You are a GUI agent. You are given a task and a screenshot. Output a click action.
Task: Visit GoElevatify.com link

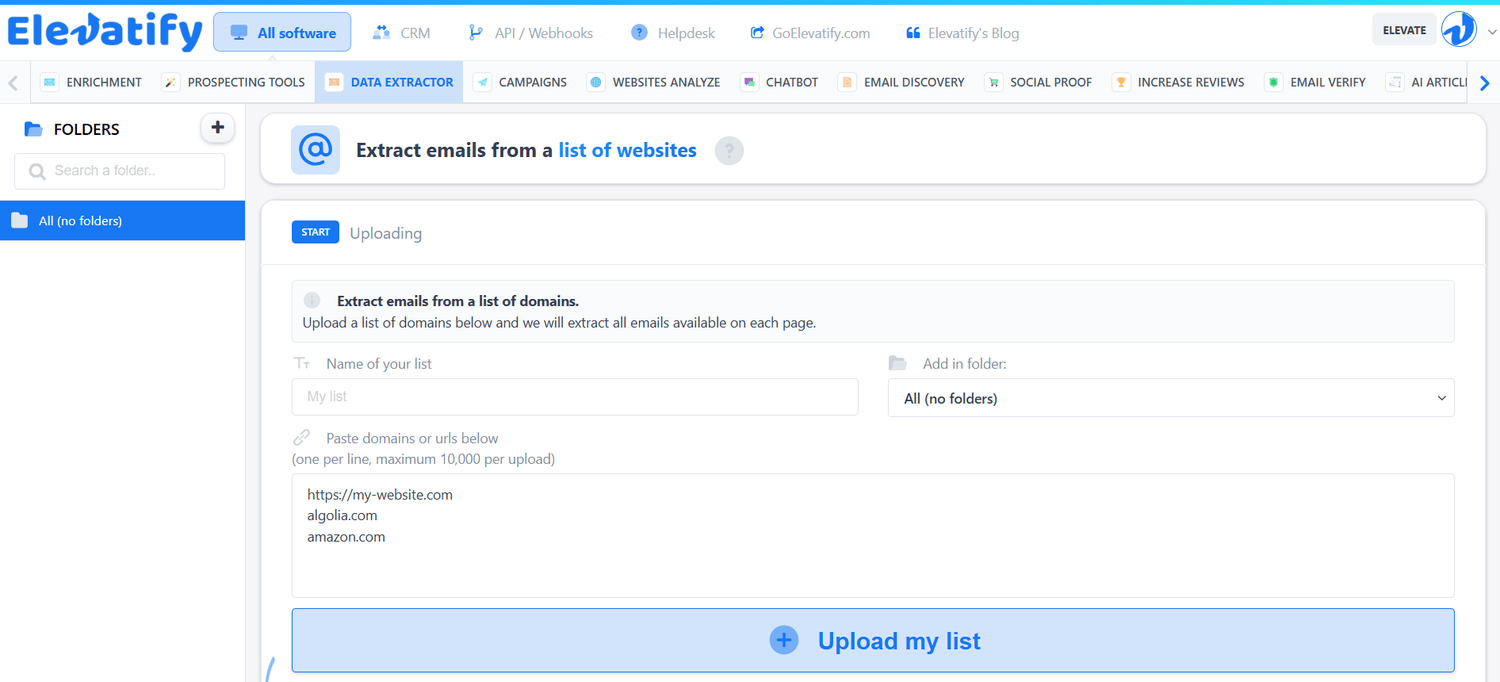[x=810, y=33]
